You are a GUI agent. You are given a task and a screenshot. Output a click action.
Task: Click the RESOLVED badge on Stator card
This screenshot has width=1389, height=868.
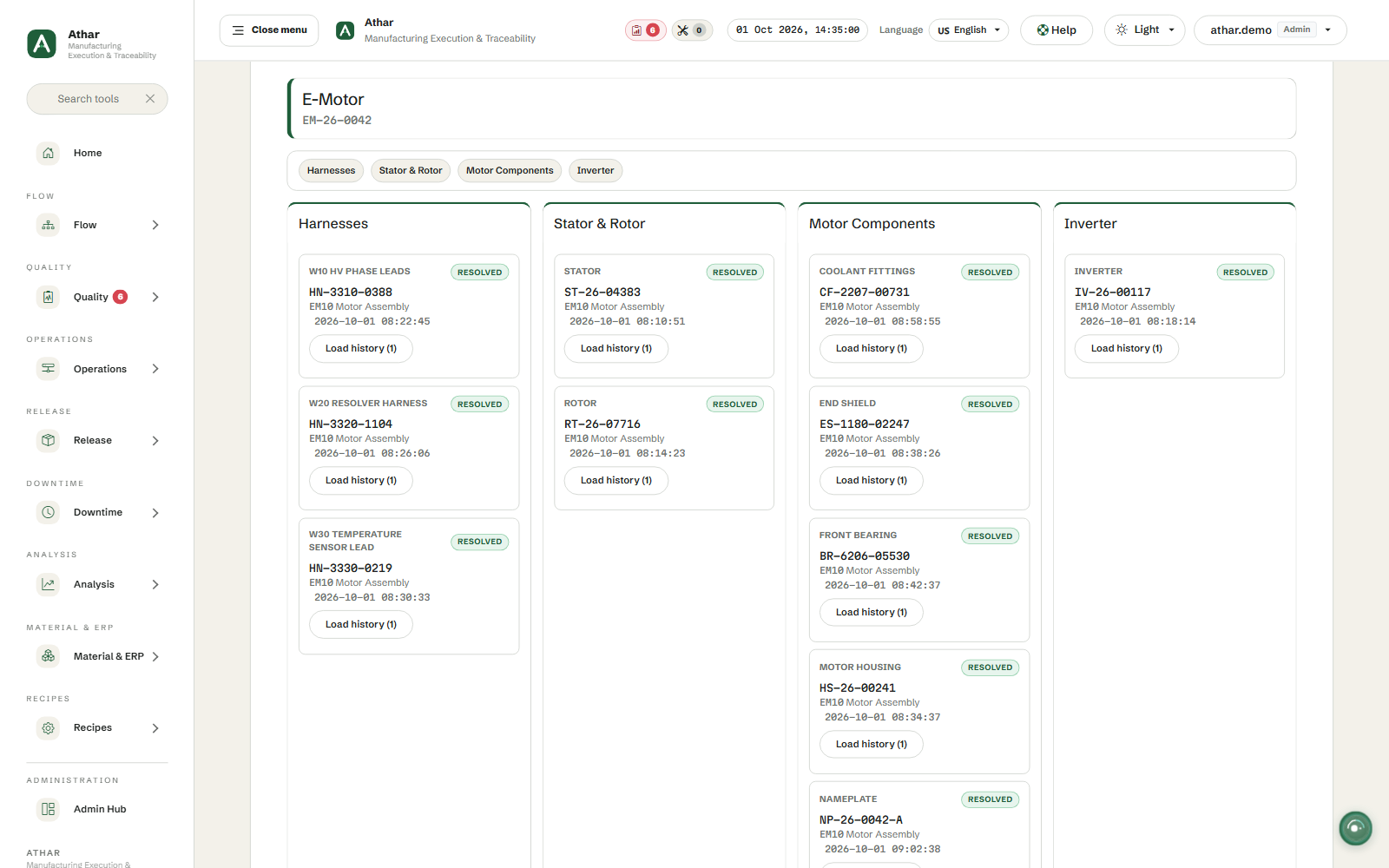tap(734, 273)
